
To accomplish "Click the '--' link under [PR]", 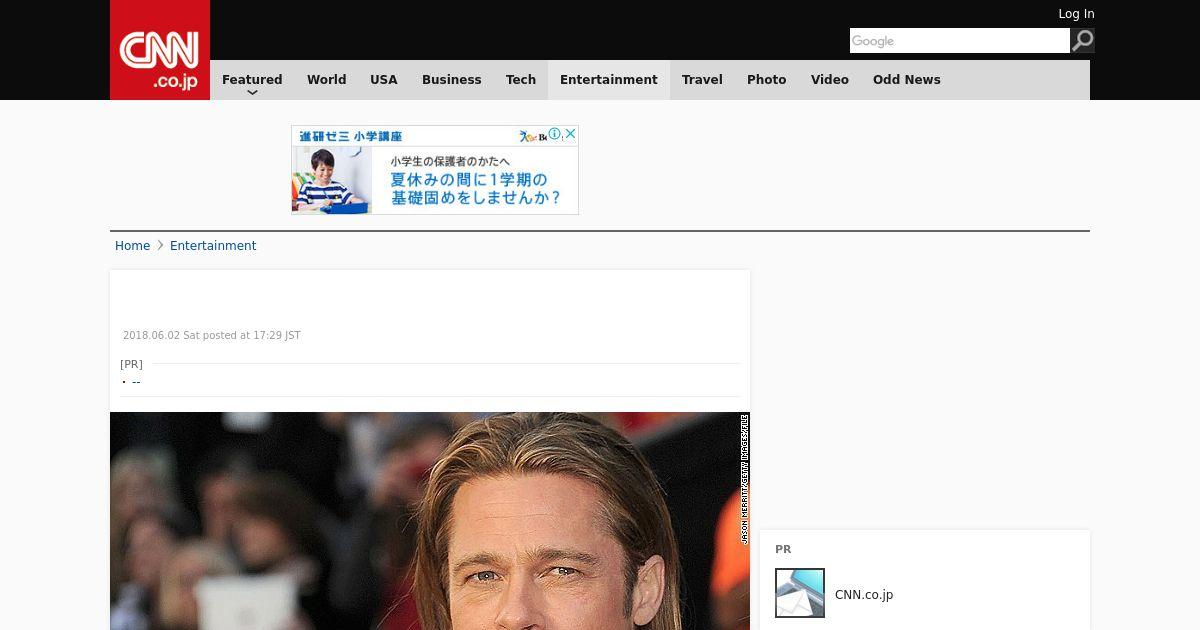I will tap(136, 382).
